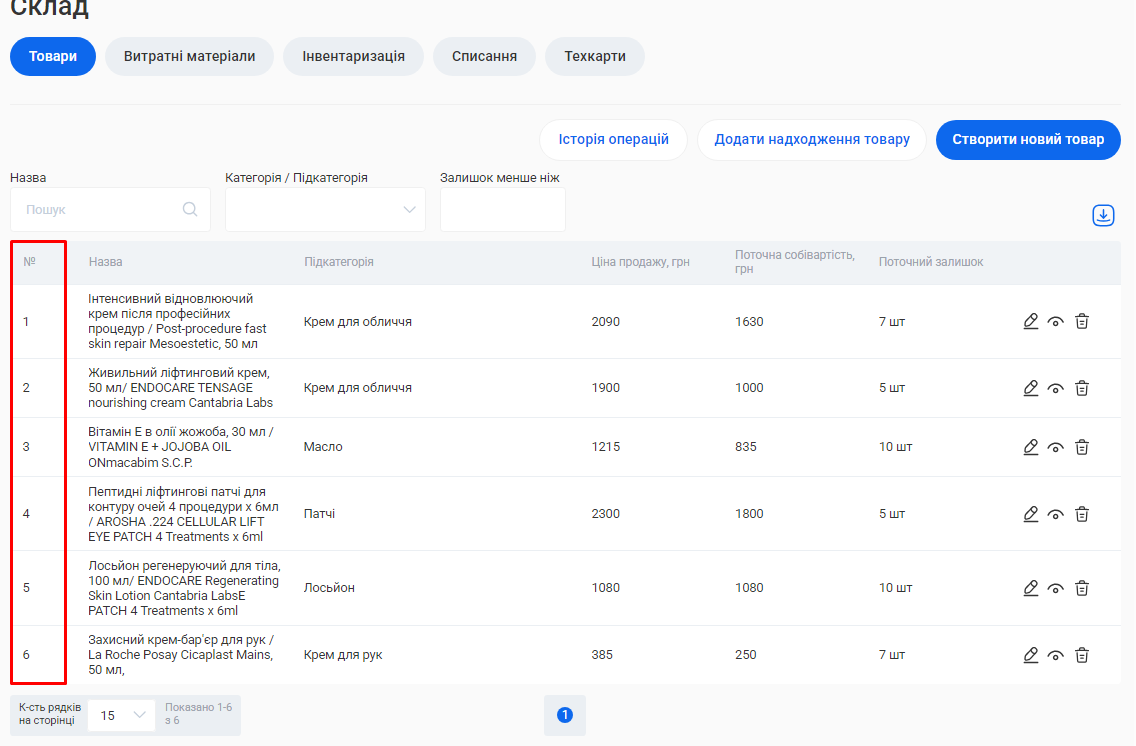
Task: Edit the Патчі product in row 4
Action: 1031,514
